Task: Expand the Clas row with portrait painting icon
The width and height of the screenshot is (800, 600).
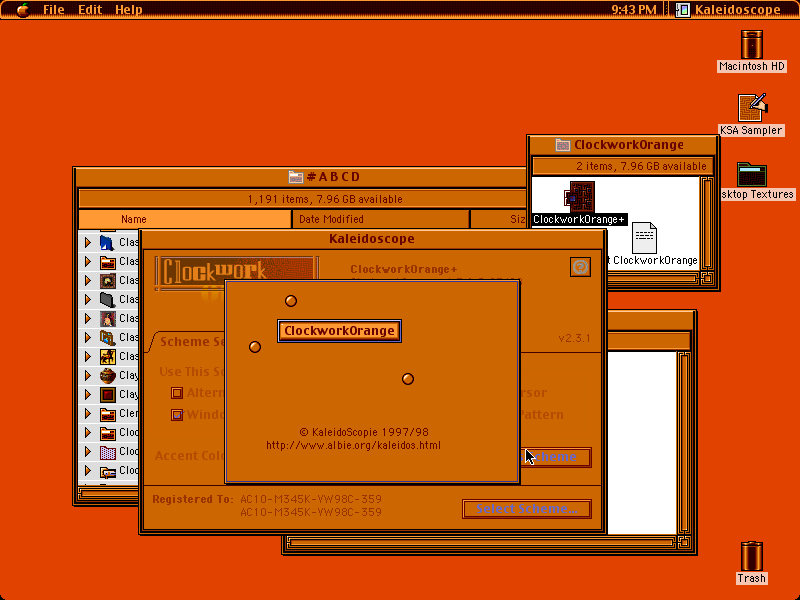Action: [x=88, y=318]
